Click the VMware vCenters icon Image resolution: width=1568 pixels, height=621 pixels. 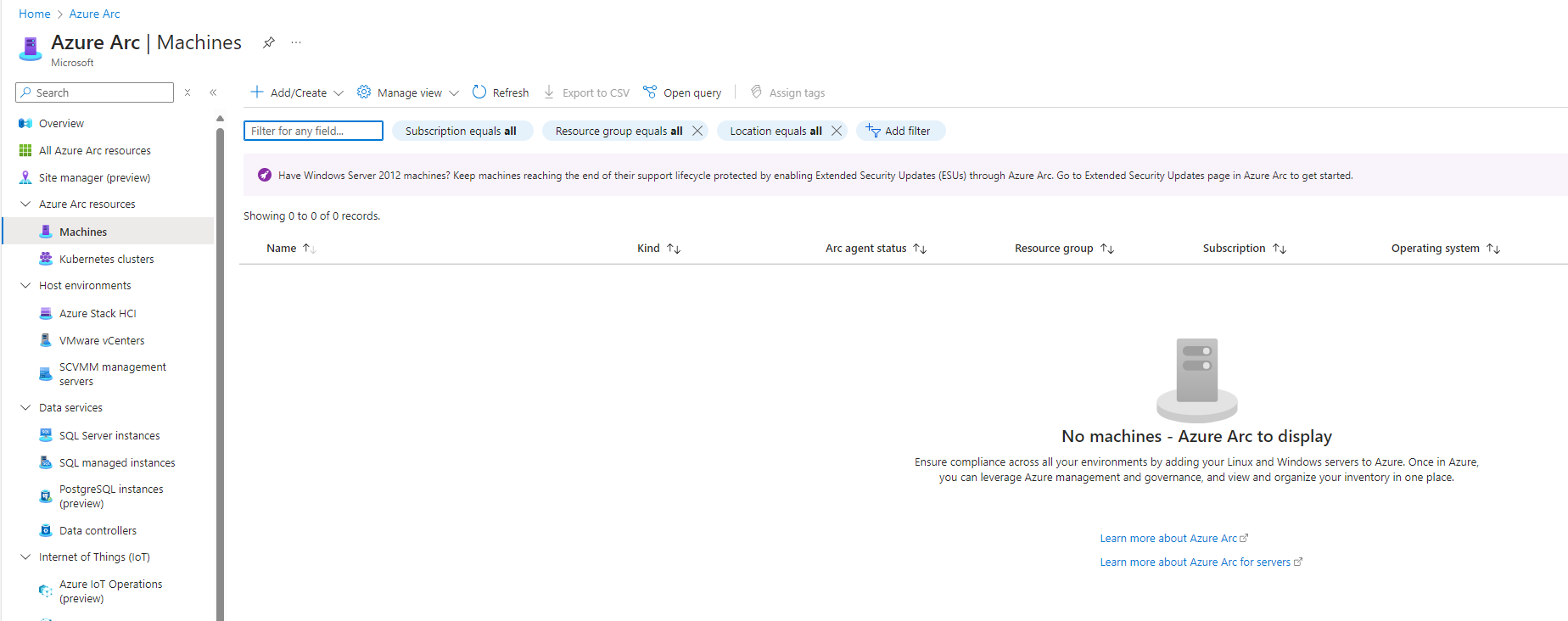46,340
